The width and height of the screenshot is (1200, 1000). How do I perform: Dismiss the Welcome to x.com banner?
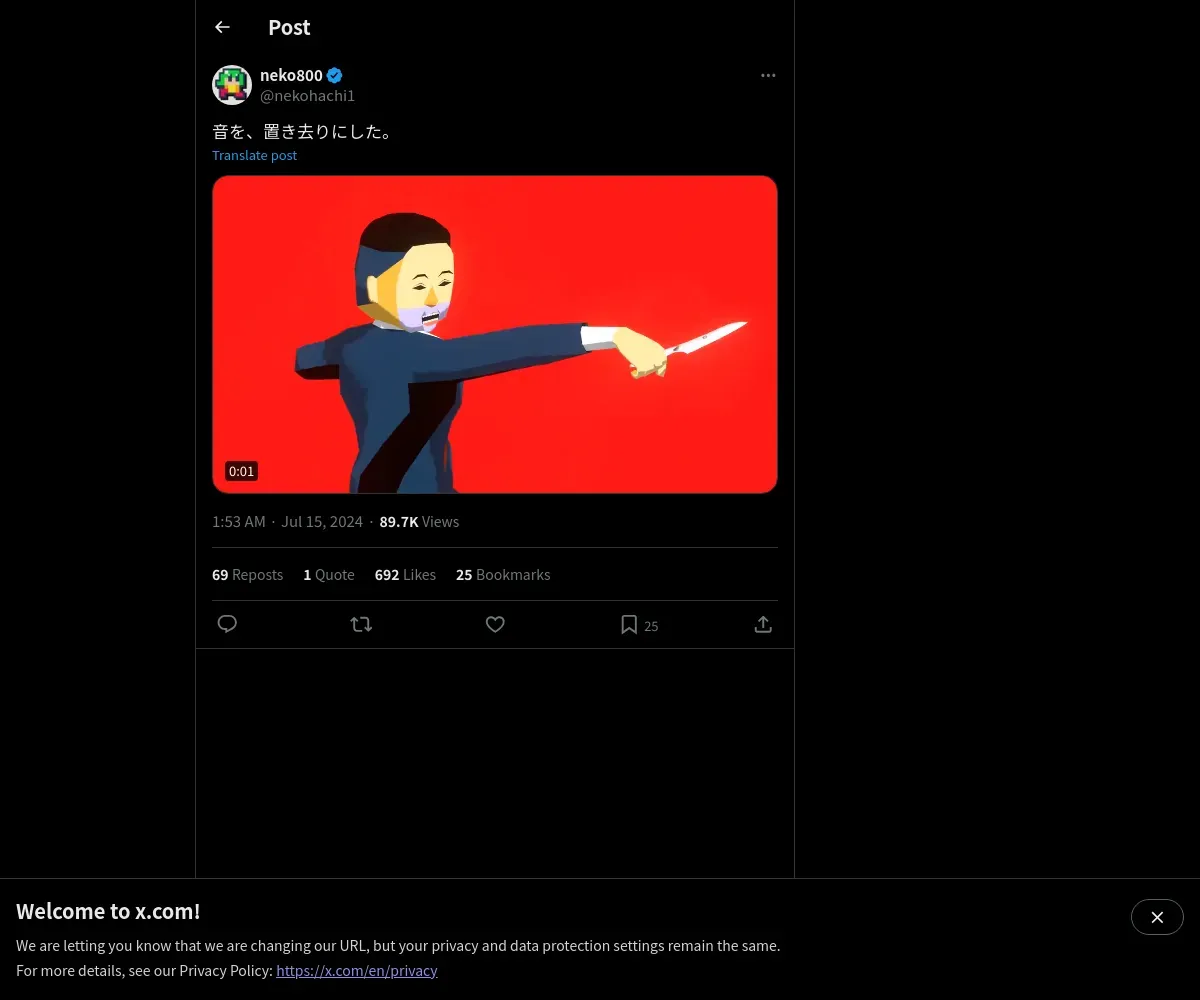[x=1157, y=917]
